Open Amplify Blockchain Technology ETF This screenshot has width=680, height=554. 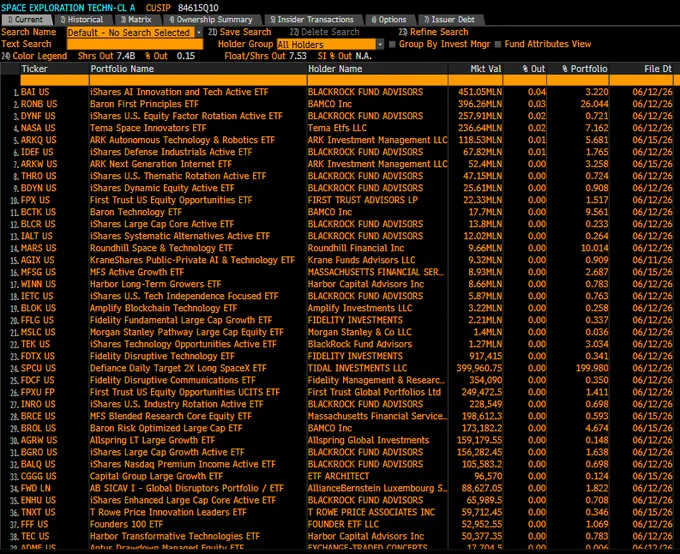pos(163,308)
